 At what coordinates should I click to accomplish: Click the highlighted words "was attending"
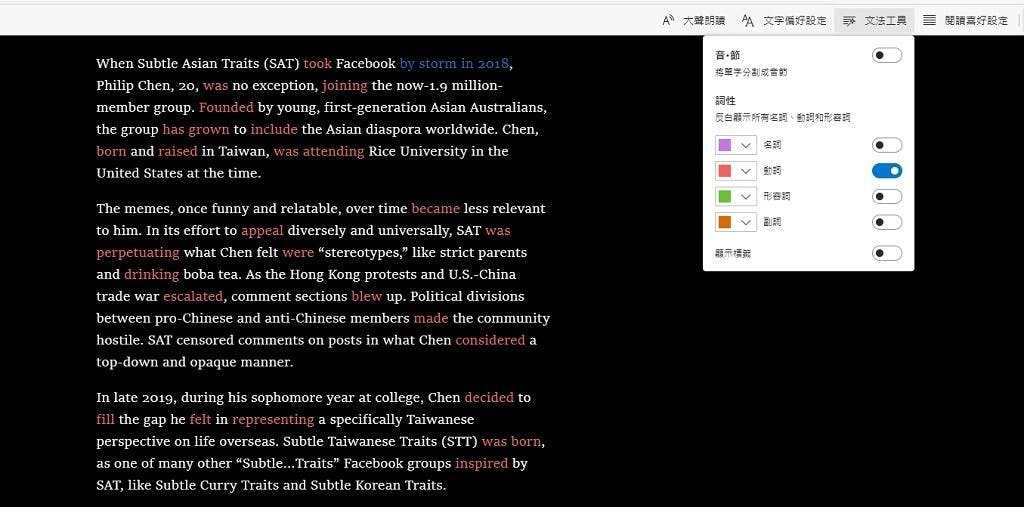pyautogui.click(x=319, y=152)
